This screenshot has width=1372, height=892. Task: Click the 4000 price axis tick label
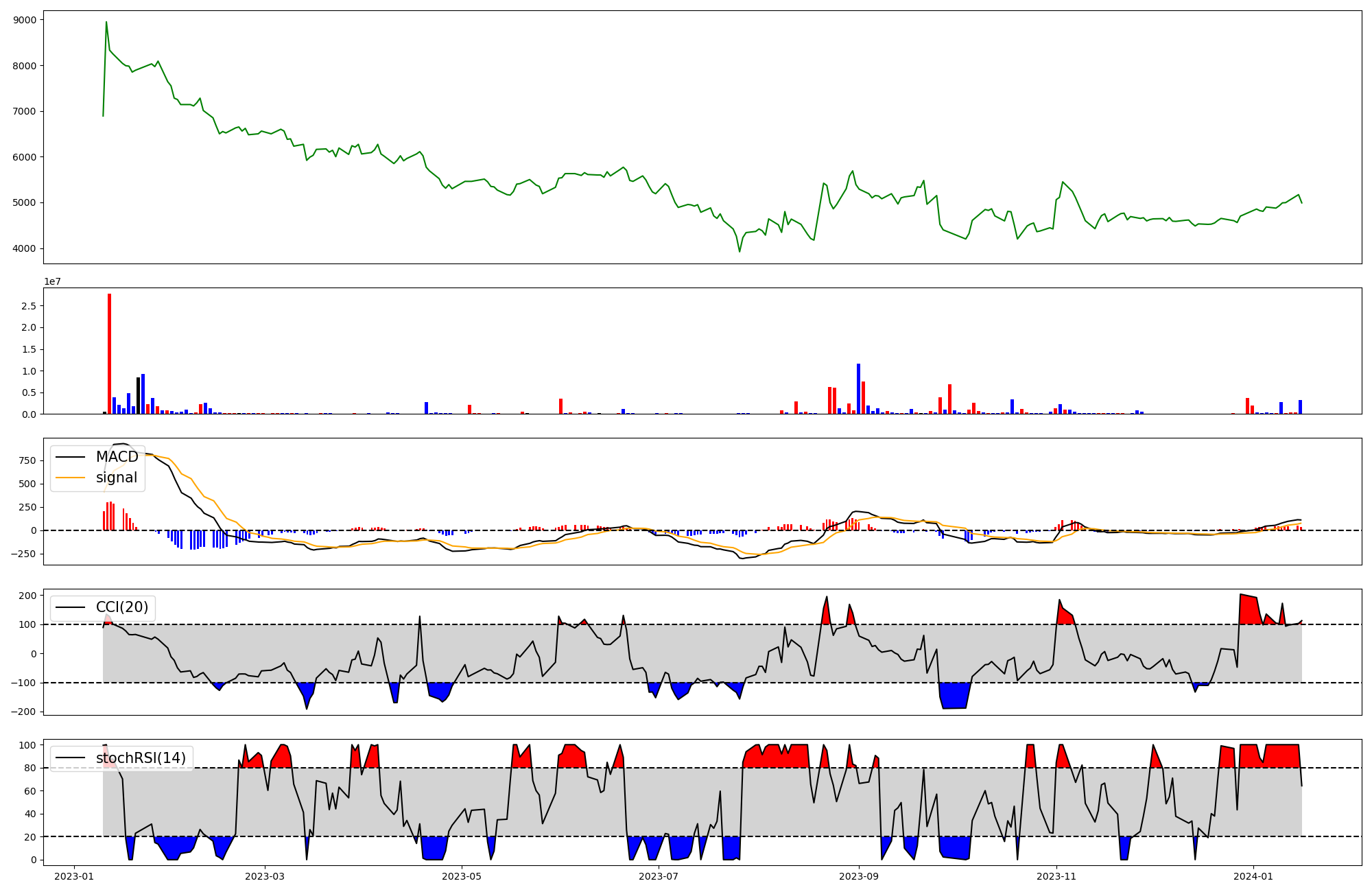25,248
